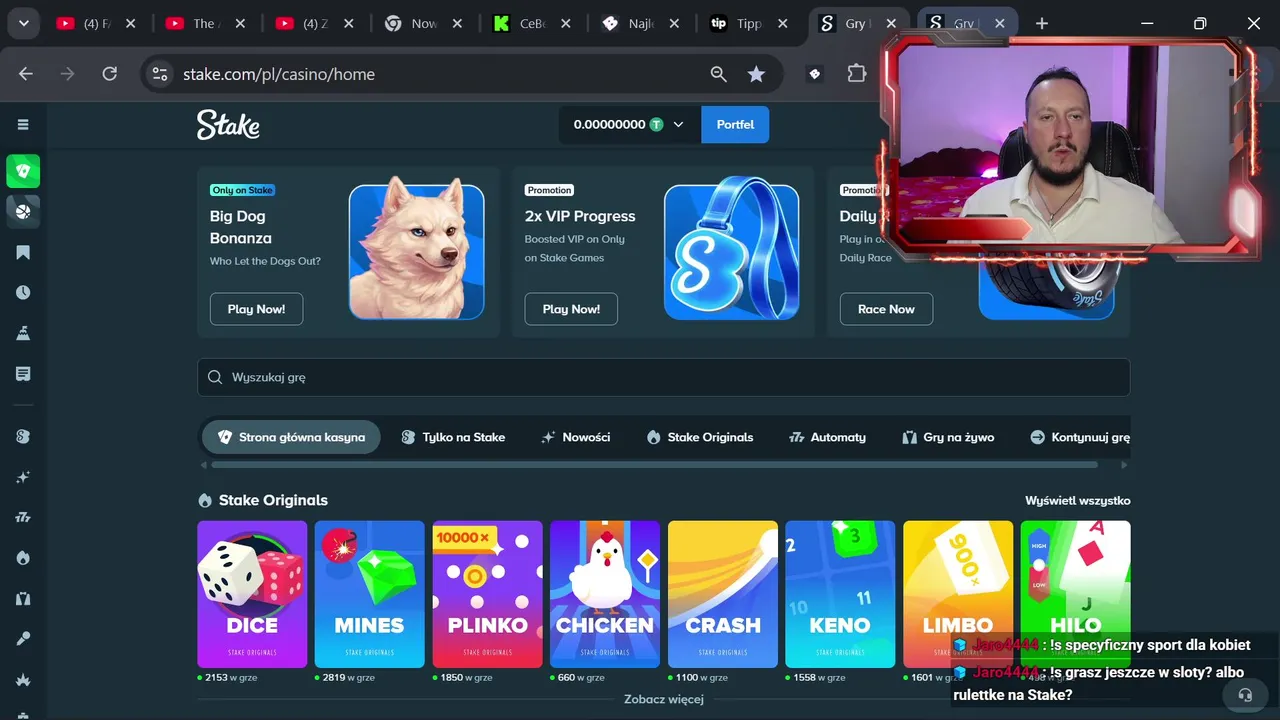
Task: Open the Mines game thumbnail
Action: click(370, 594)
